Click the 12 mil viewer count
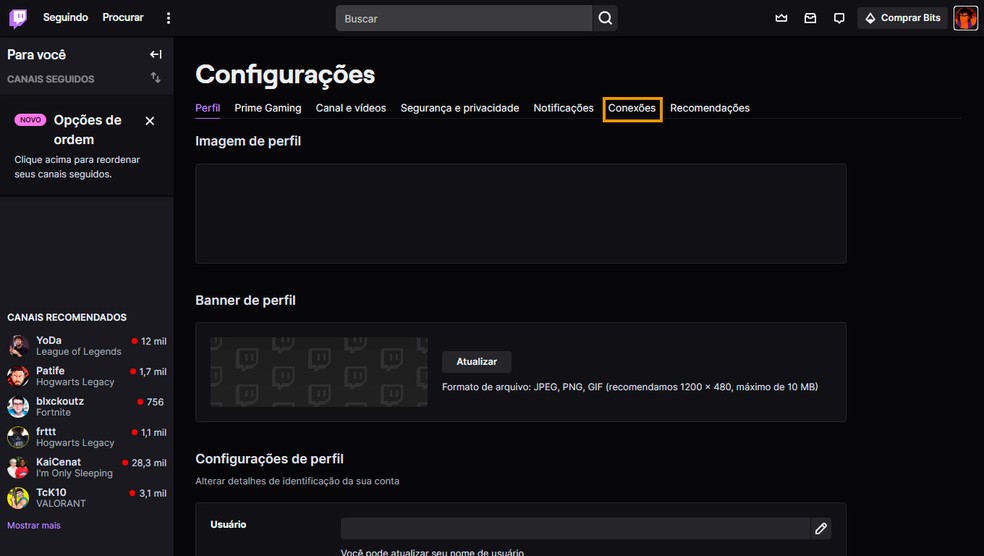Screen dimensions: 984x556 point(154,341)
